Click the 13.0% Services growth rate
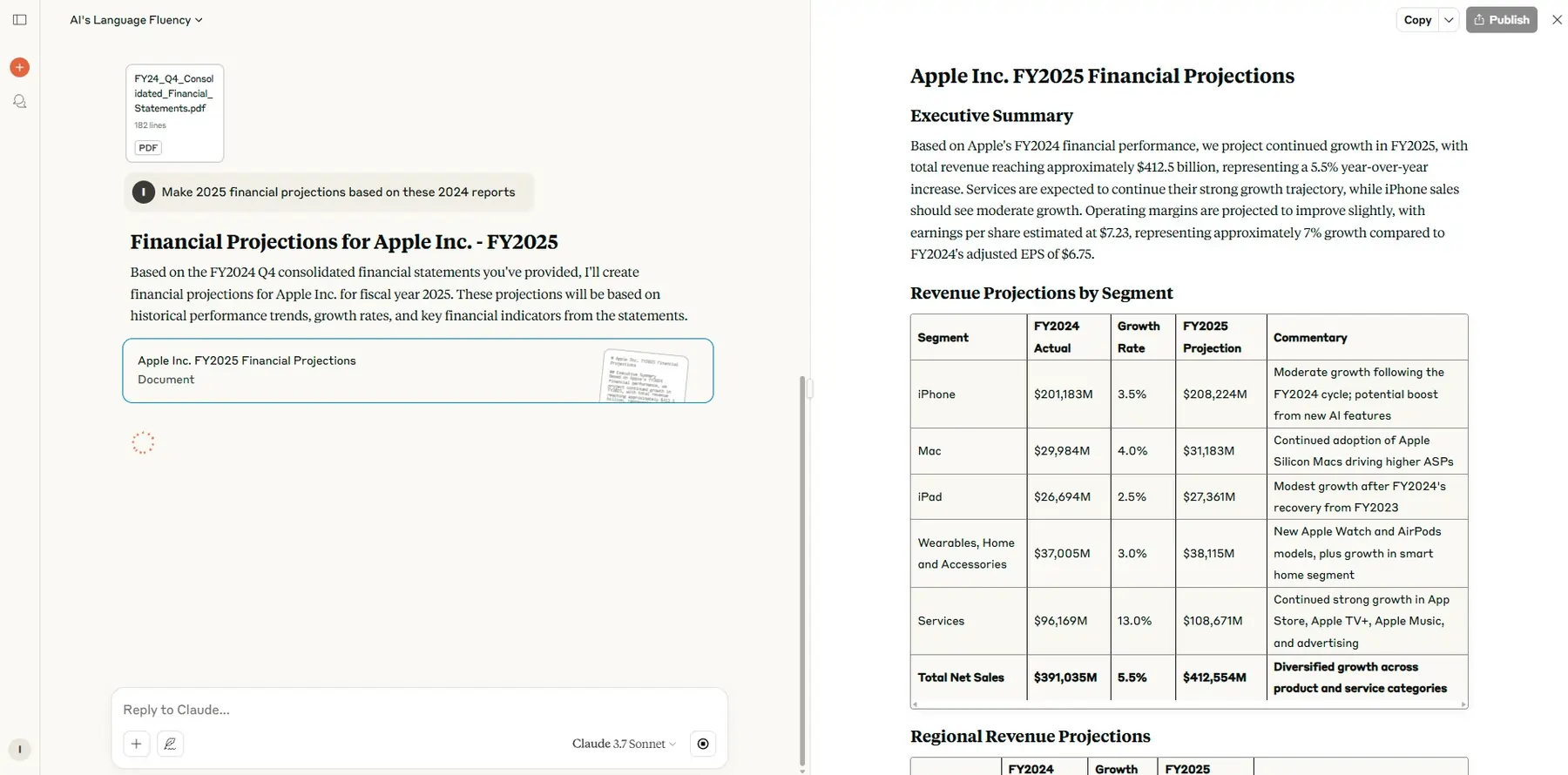Screen dimensions: 1568x775 point(1134,621)
